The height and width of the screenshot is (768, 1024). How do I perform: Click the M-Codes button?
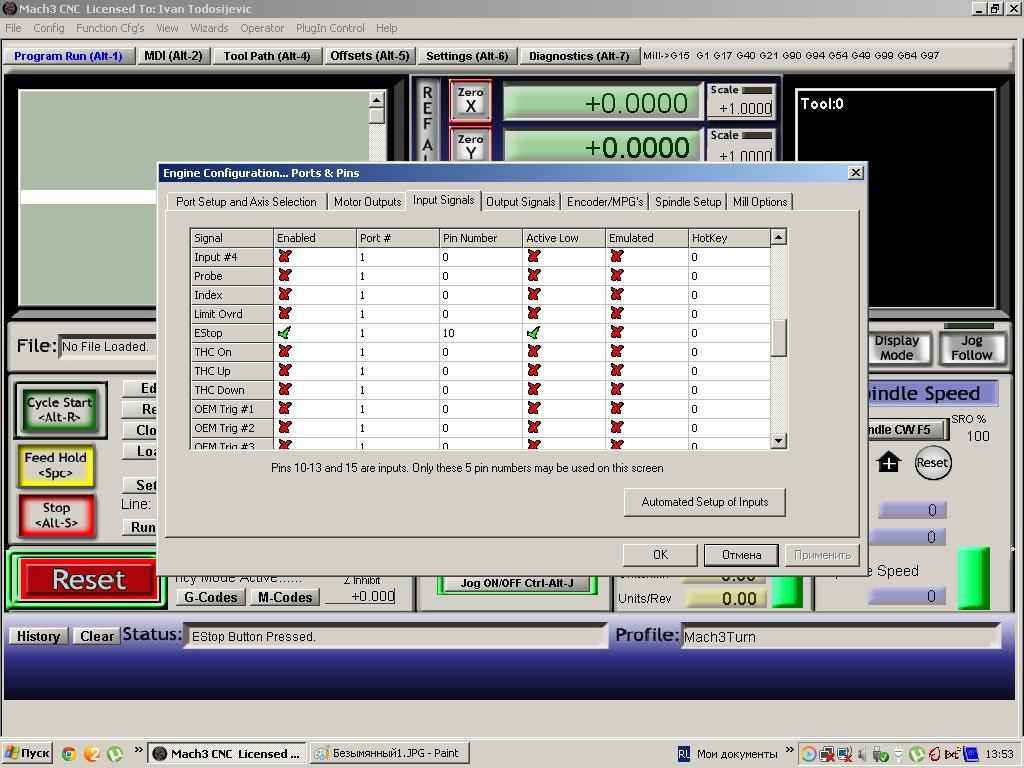[285, 597]
